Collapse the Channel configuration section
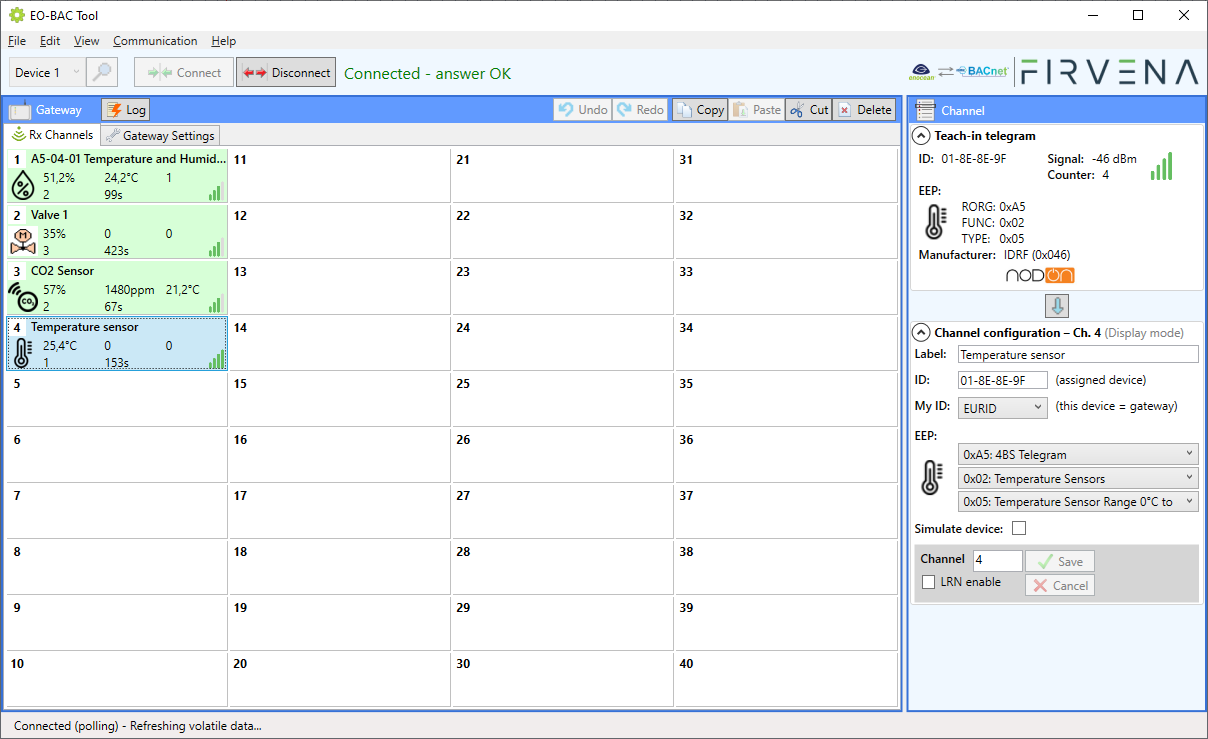This screenshot has height=739, width=1208. point(922,333)
